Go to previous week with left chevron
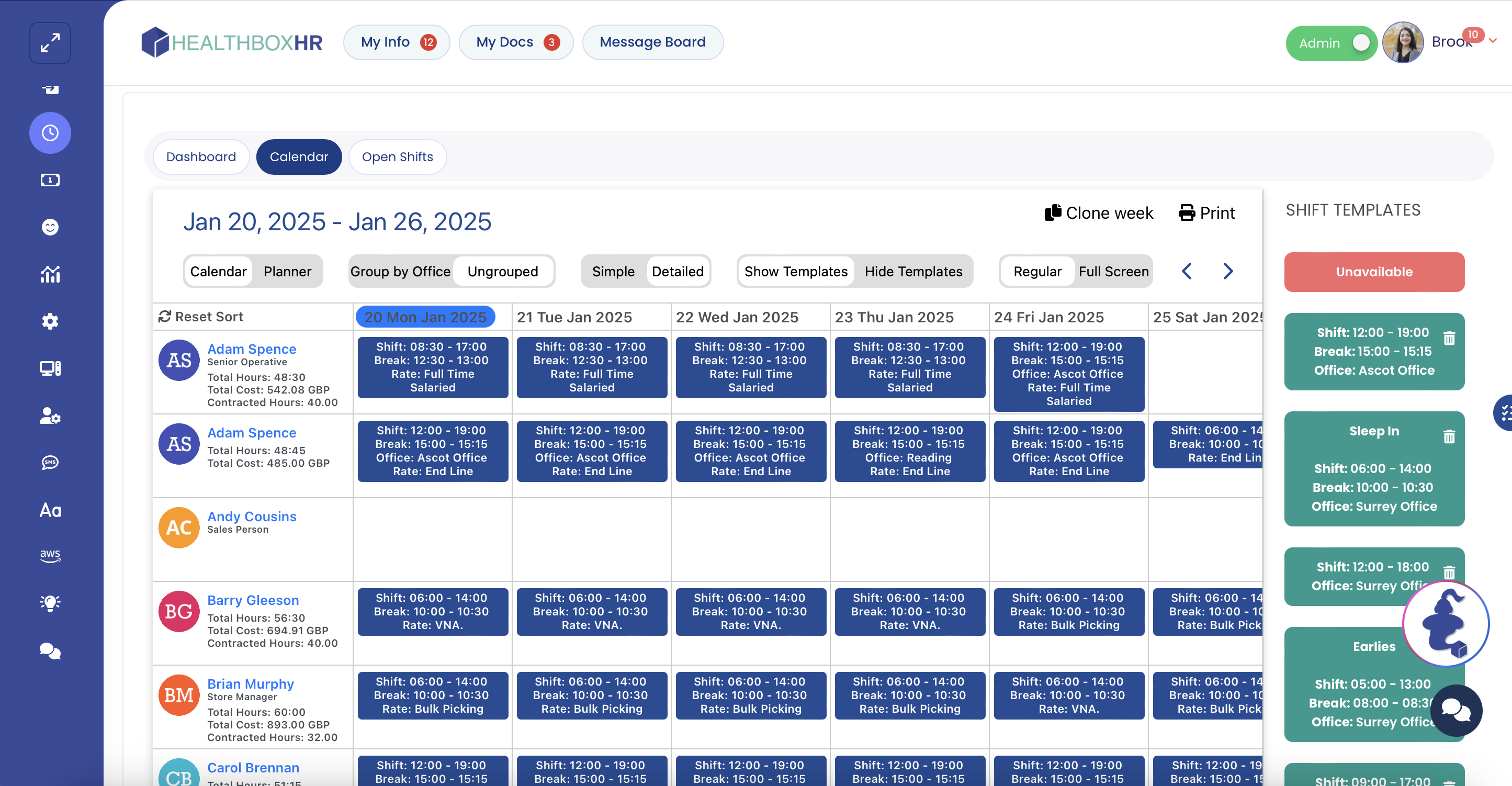1512x786 pixels. point(1186,271)
